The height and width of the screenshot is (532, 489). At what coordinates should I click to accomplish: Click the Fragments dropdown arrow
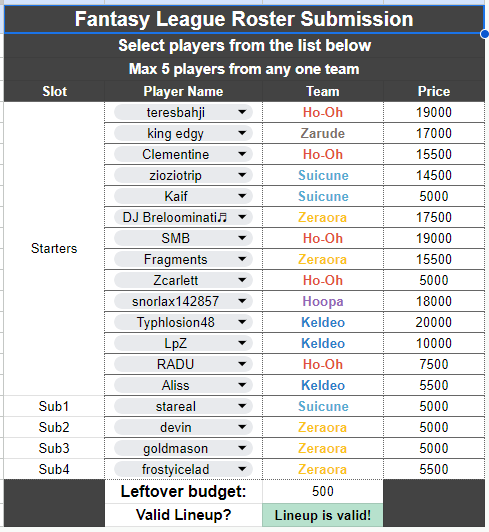click(x=242, y=259)
